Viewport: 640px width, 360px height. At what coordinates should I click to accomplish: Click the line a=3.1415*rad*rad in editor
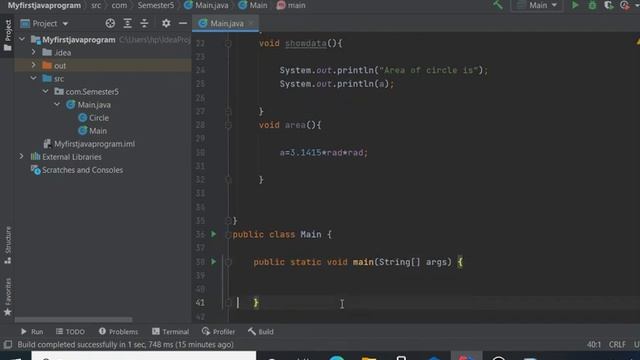(324, 153)
